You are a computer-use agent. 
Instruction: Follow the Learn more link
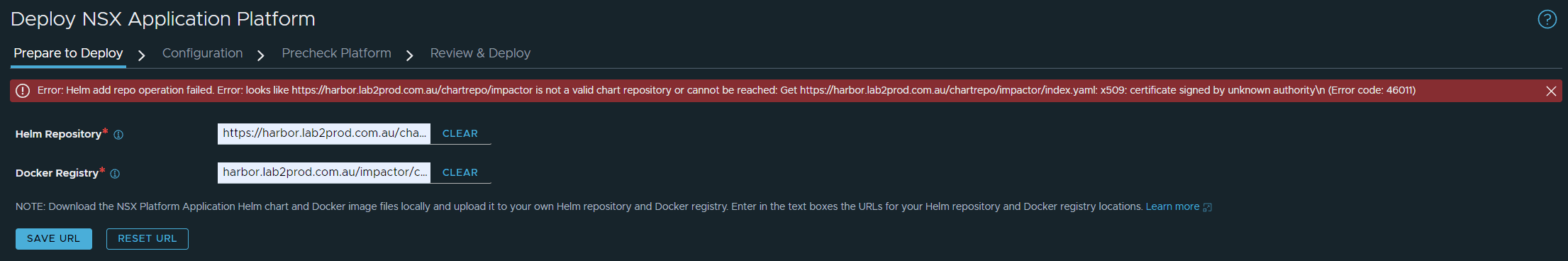click(1172, 206)
